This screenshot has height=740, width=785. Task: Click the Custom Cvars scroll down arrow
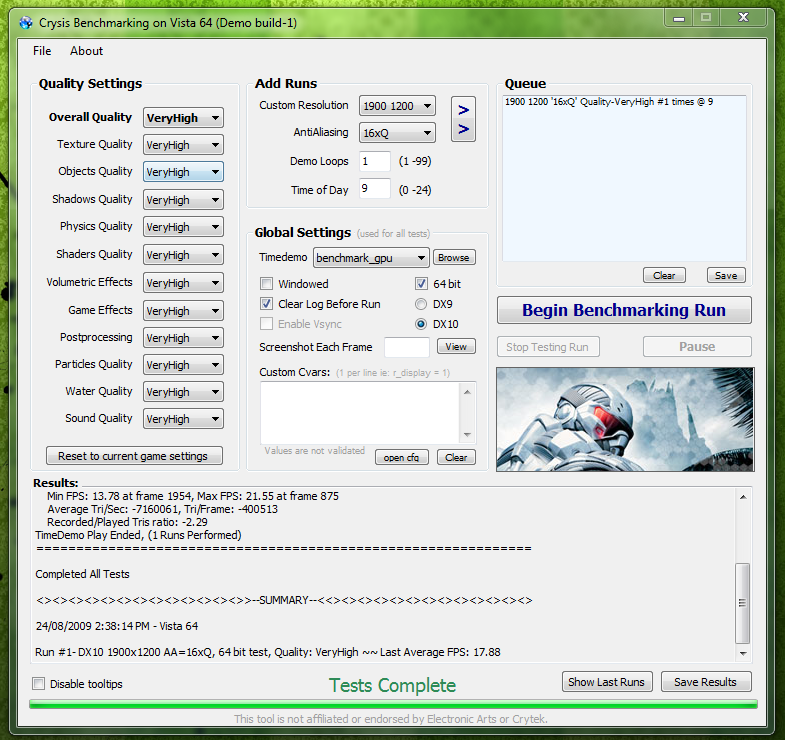(x=467, y=435)
